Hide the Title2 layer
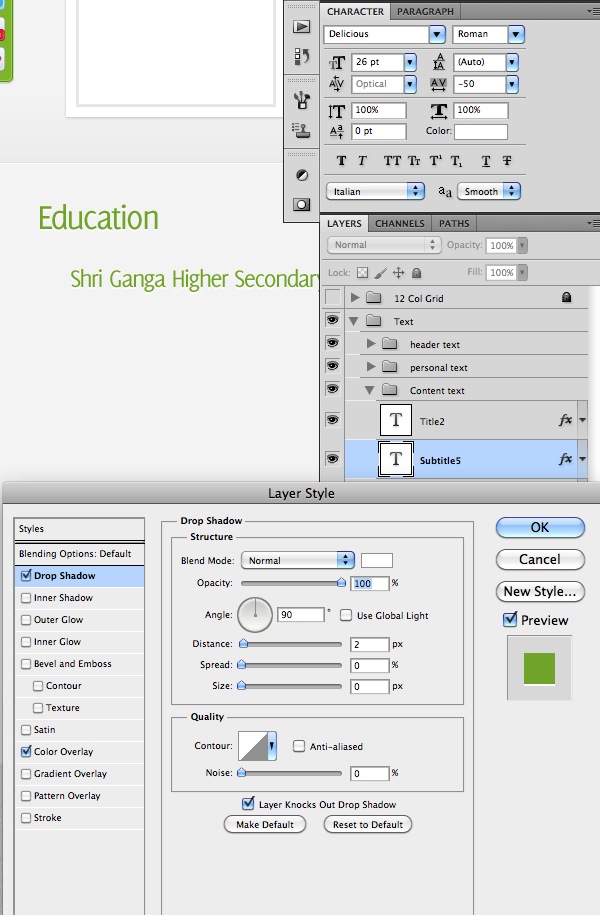 [333, 420]
